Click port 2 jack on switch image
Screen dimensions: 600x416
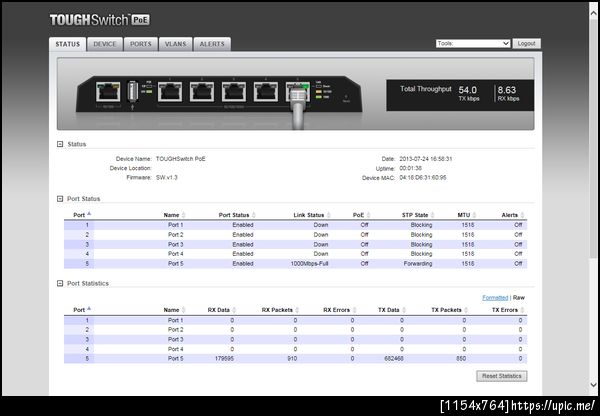click(202, 92)
